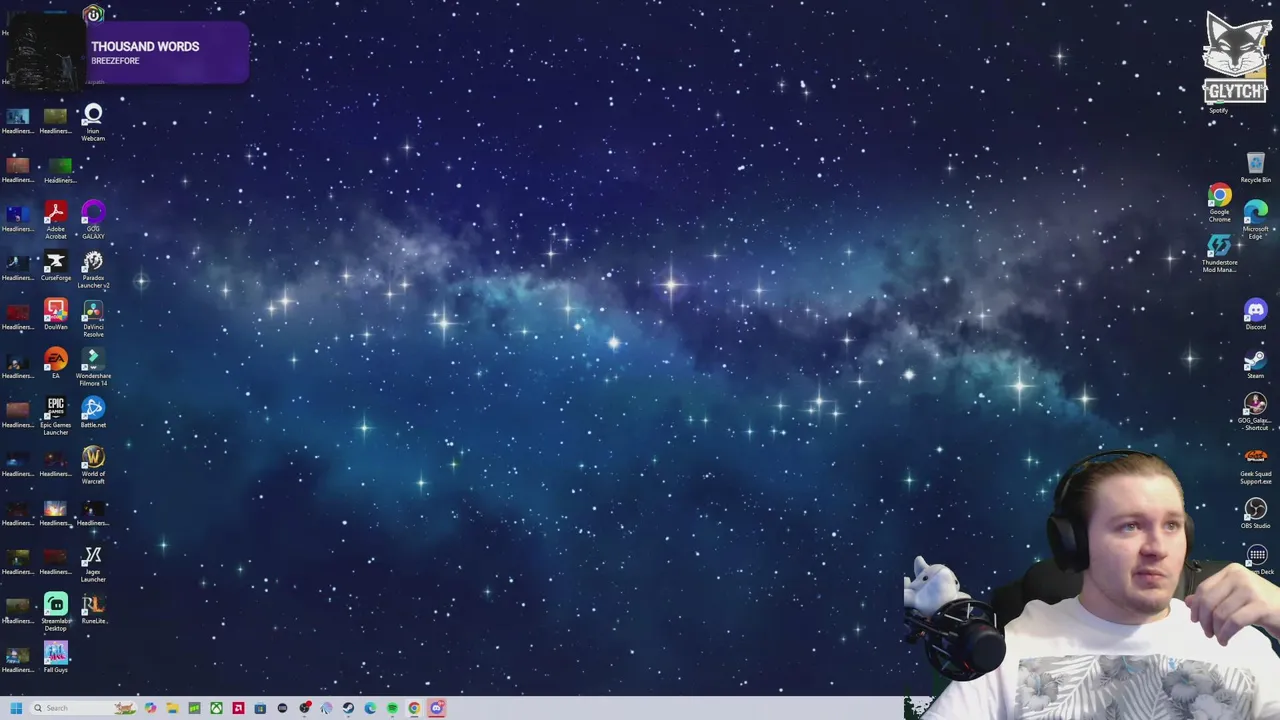This screenshot has width=1280, height=720.
Task: Launch OBS Studio desktop shortcut
Action: pos(1255,515)
